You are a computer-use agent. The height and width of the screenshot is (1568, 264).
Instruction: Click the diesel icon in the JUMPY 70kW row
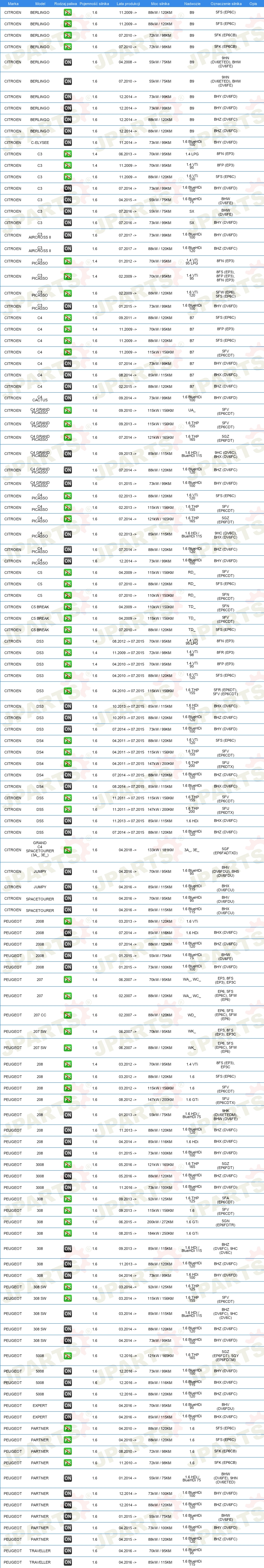(x=68, y=872)
